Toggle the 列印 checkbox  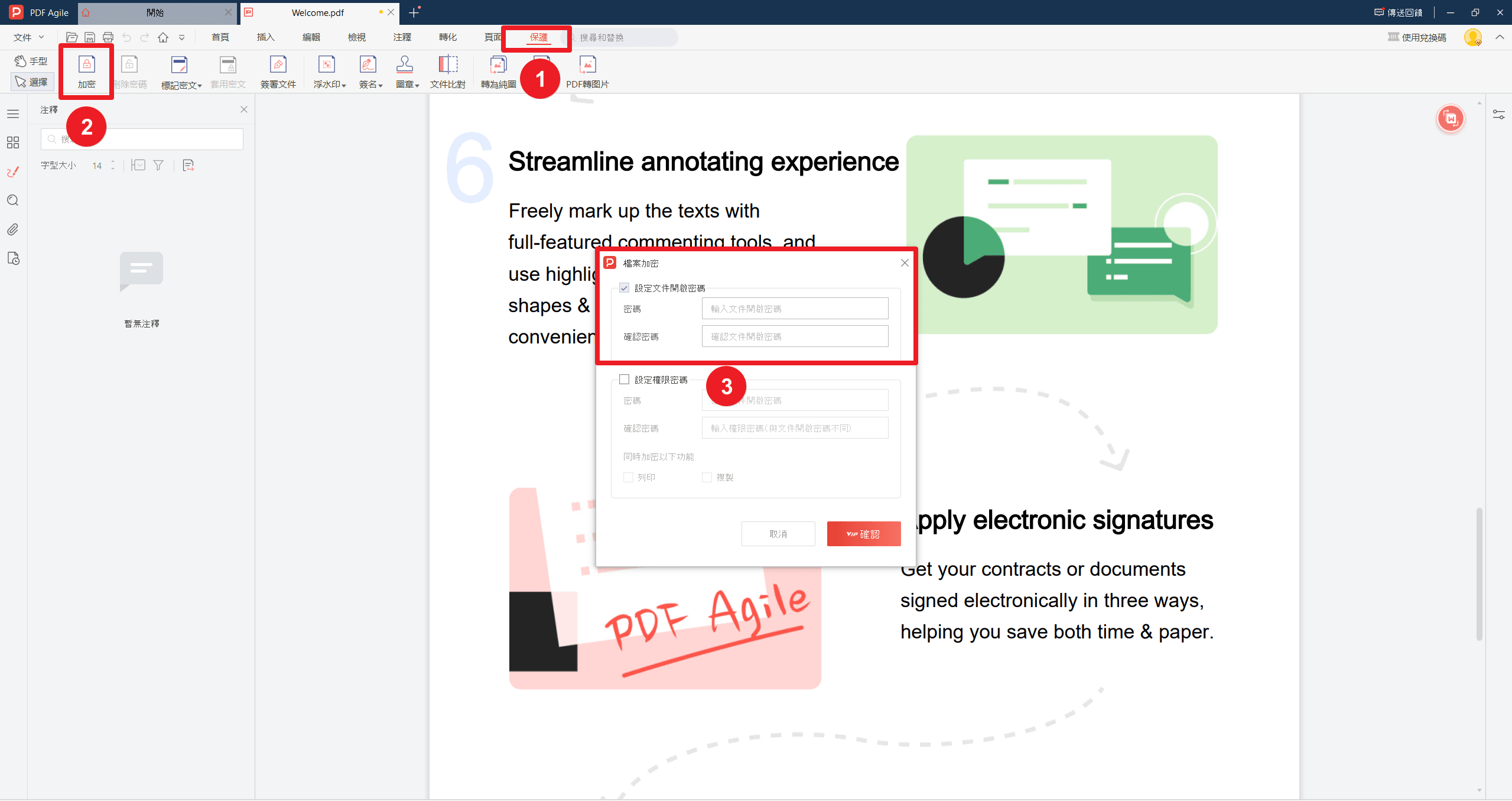coord(628,477)
